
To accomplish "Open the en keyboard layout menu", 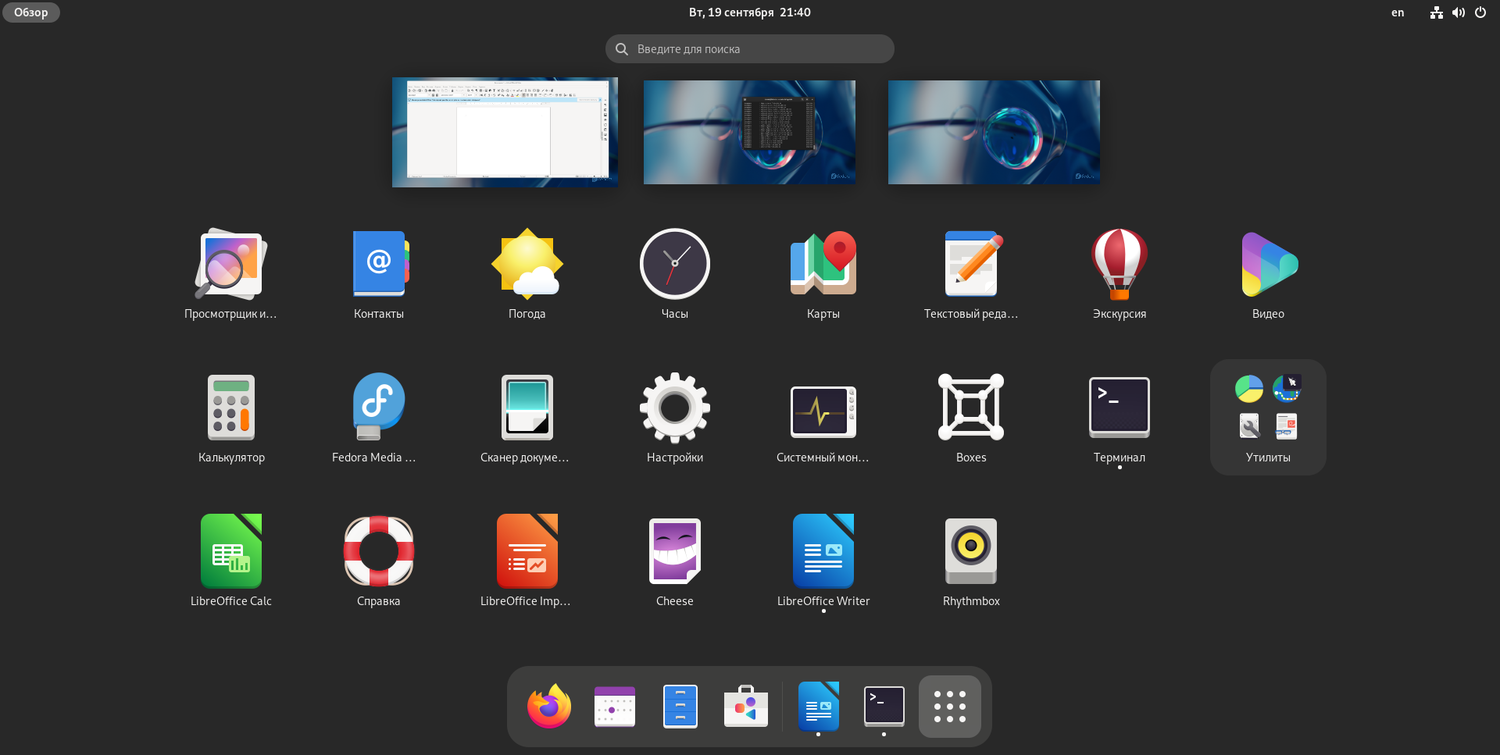I will [1398, 13].
